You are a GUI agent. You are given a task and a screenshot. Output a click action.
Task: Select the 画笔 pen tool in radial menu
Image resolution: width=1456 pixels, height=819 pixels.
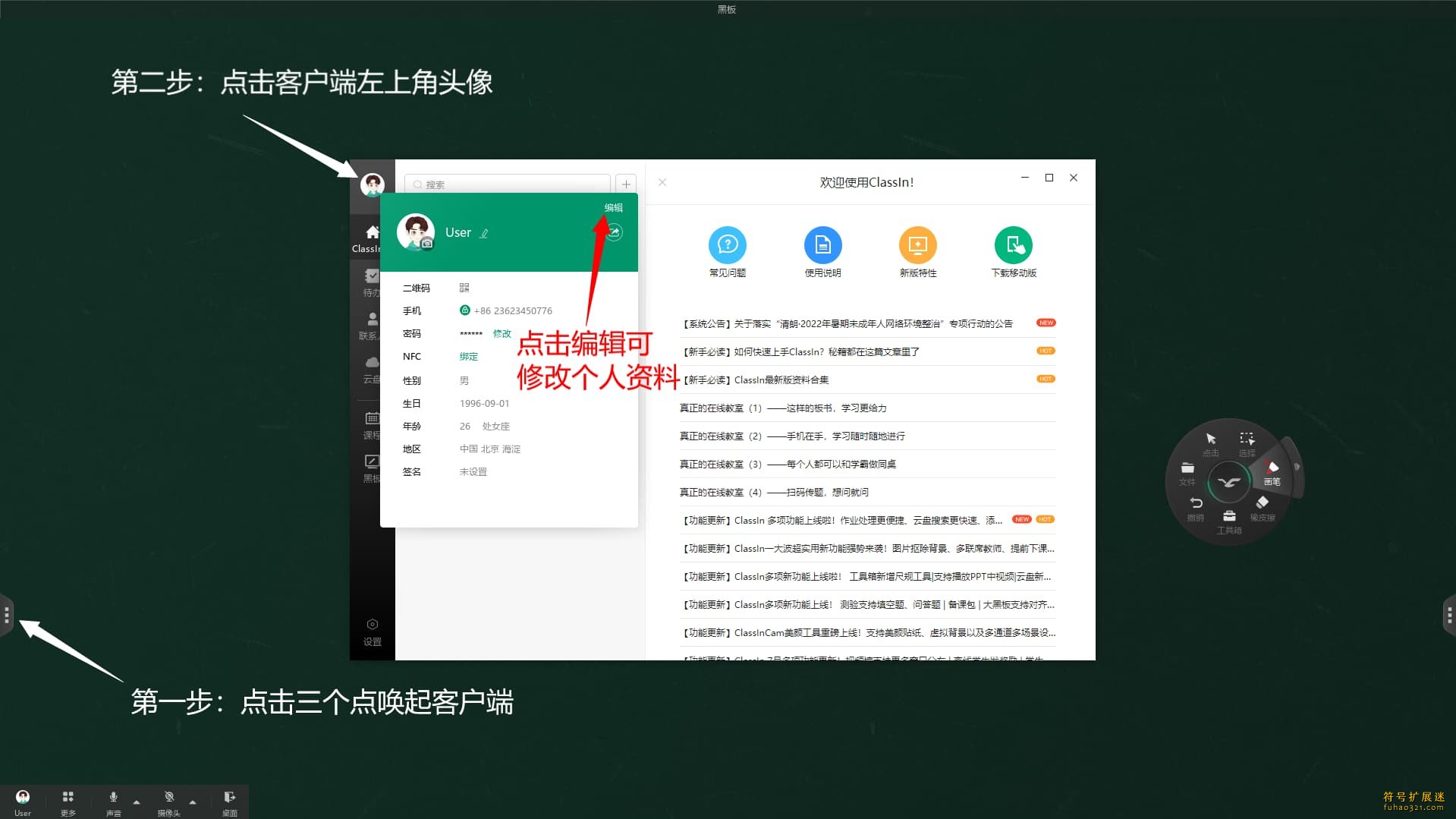[x=1272, y=473]
